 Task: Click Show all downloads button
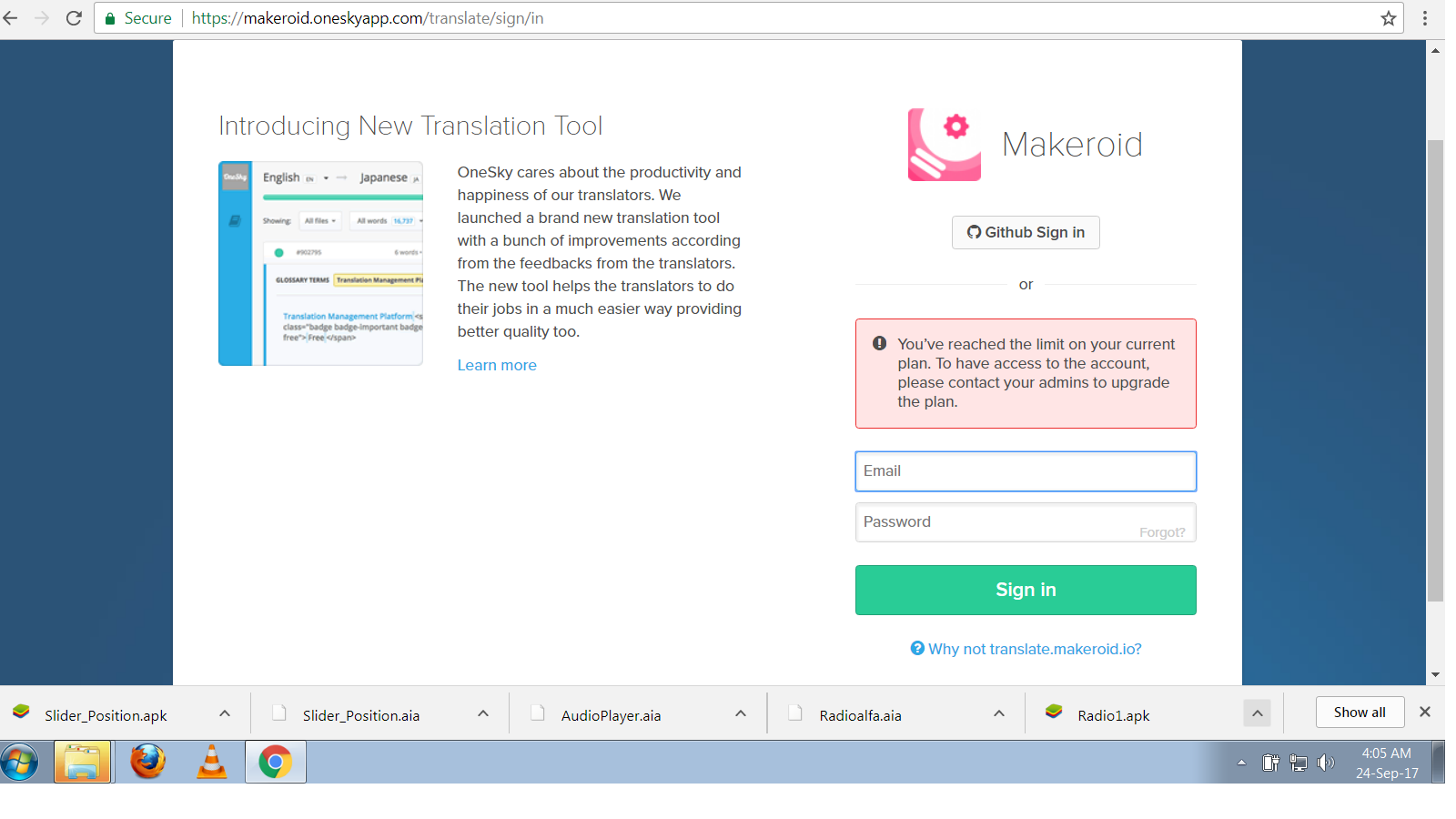pyautogui.click(x=1360, y=713)
